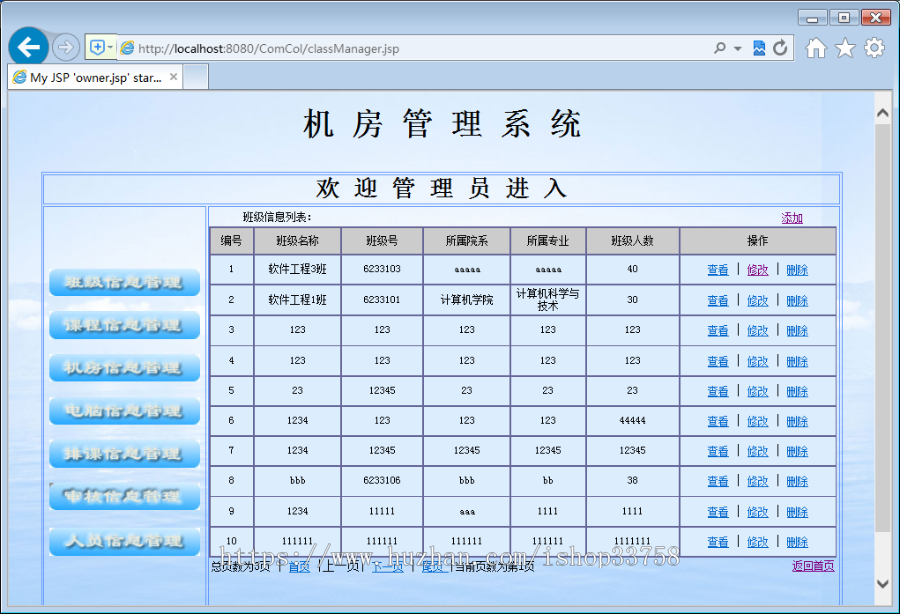Click the 添加 link to add a class
The image size is (900, 614).
[x=793, y=217]
